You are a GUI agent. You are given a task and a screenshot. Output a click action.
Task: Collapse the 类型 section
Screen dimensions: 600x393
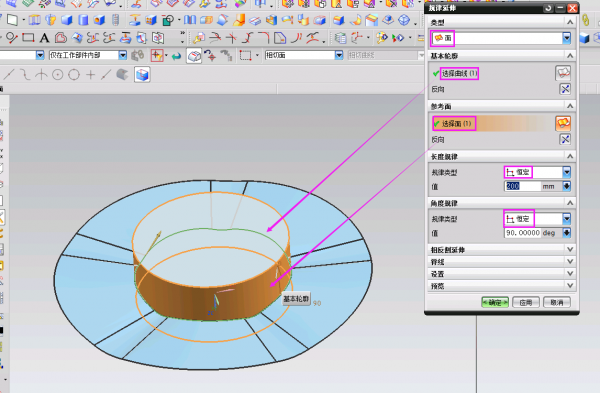tap(570, 22)
